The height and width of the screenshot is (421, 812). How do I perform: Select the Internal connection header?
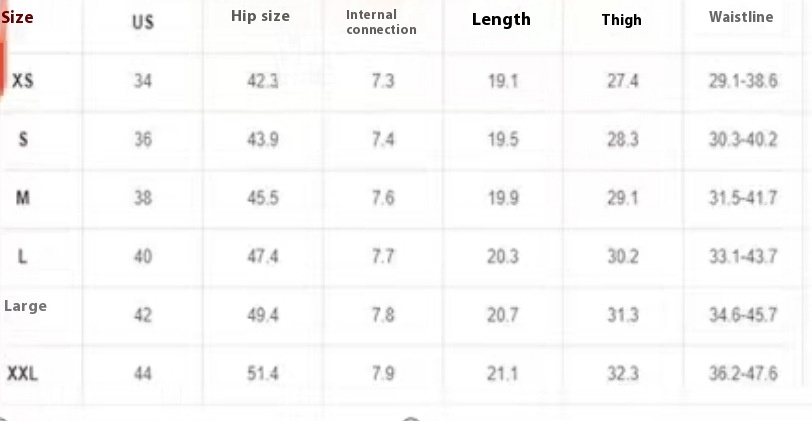pos(382,22)
